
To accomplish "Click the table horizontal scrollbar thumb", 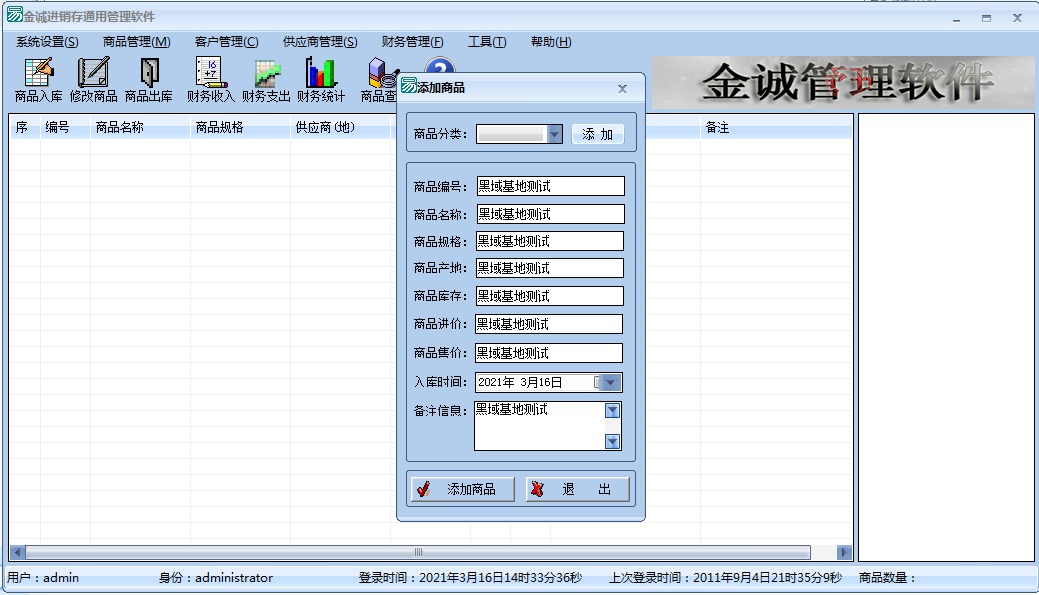I will (x=418, y=552).
